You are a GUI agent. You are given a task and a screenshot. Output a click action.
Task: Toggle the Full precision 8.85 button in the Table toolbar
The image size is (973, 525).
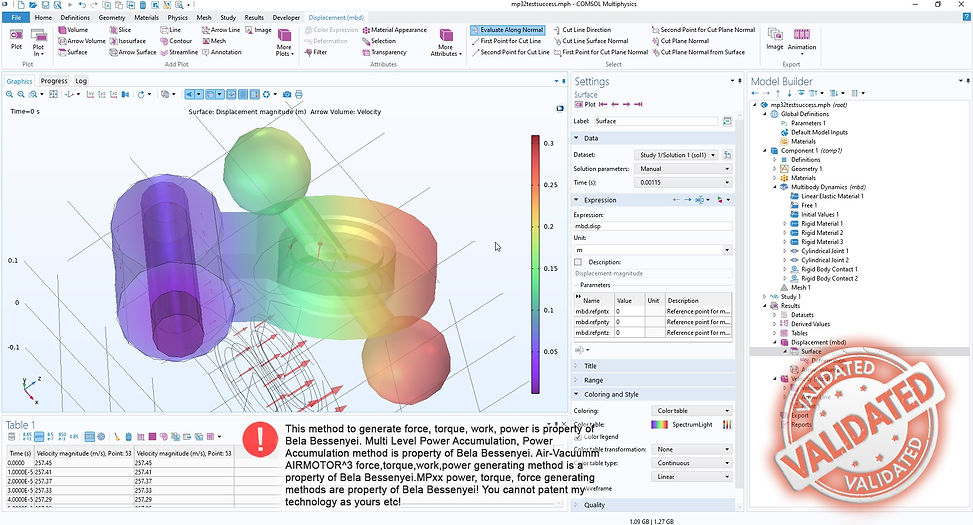coord(27,437)
